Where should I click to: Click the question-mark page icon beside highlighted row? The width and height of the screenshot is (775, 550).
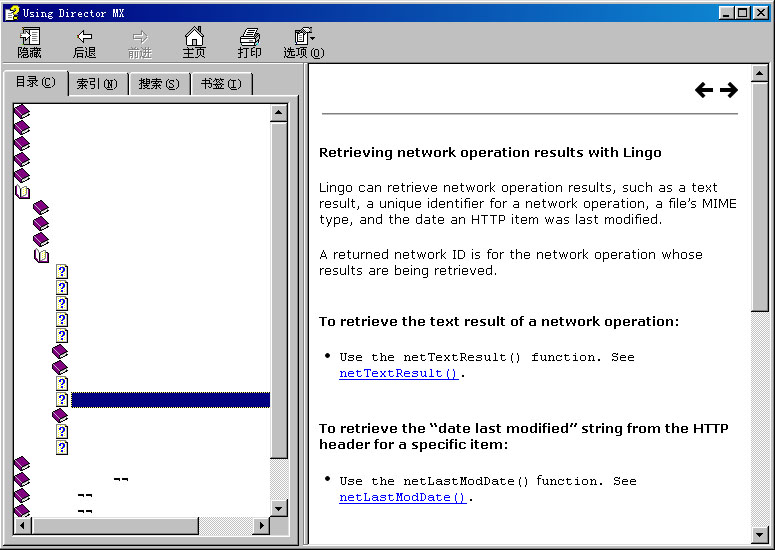click(x=62, y=400)
